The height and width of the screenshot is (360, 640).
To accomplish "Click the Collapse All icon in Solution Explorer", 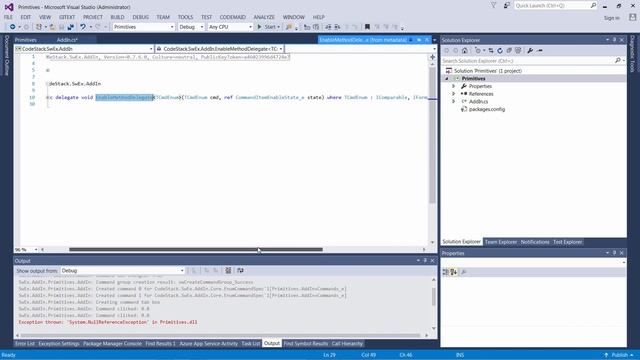I will (x=509, y=51).
